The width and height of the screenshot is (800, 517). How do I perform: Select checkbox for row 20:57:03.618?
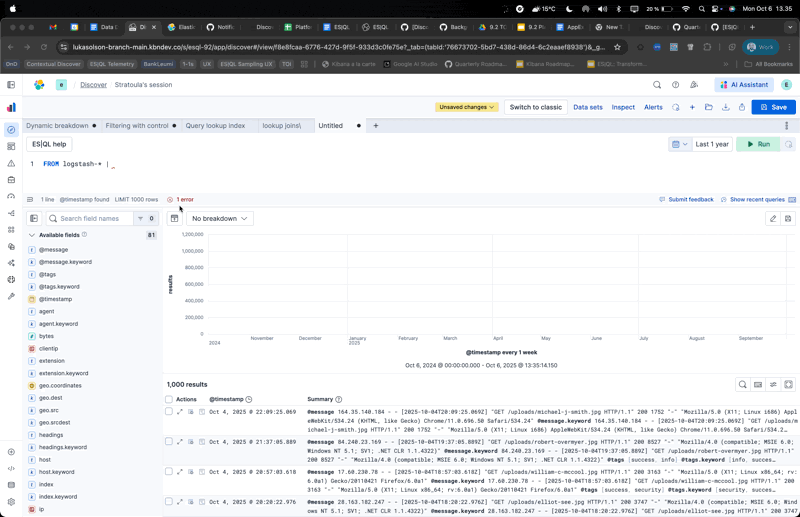click(x=169, y=472)
